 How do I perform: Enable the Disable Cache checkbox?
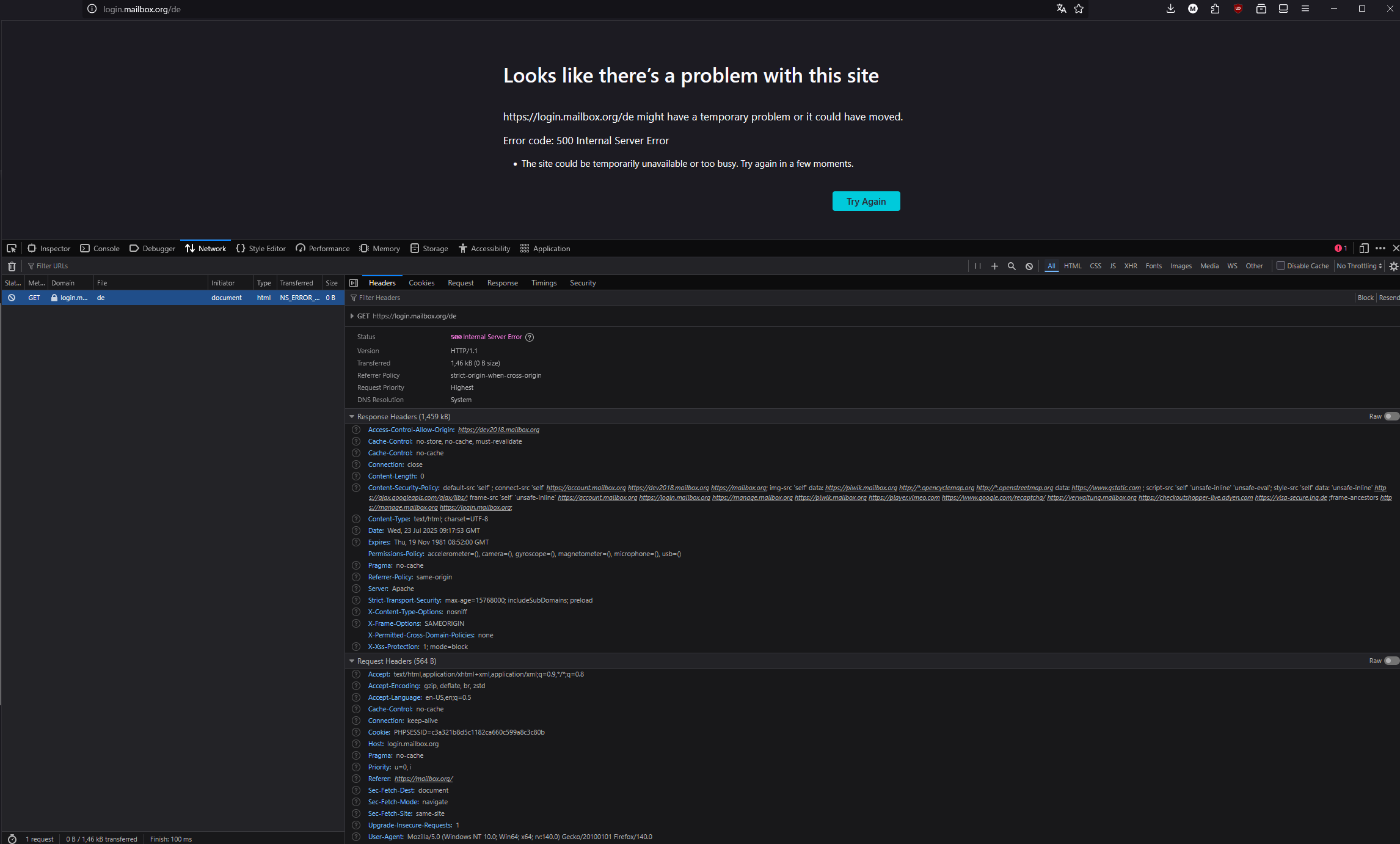coord(1281,265)
